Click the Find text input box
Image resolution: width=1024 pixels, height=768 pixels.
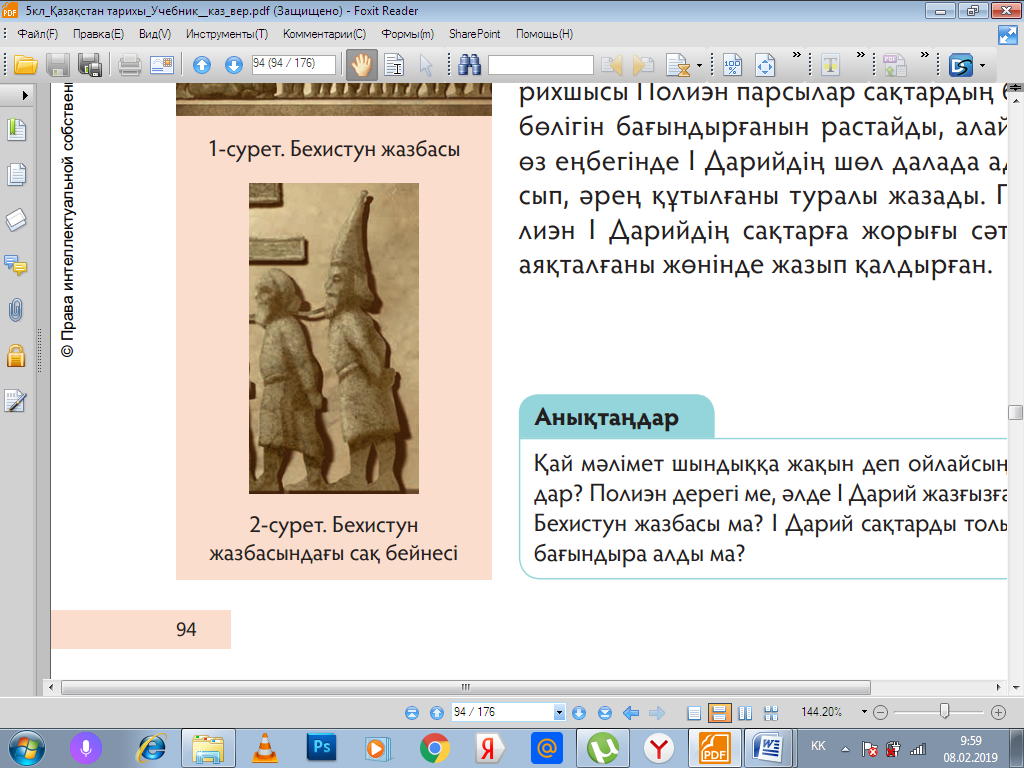coord(541,65)
